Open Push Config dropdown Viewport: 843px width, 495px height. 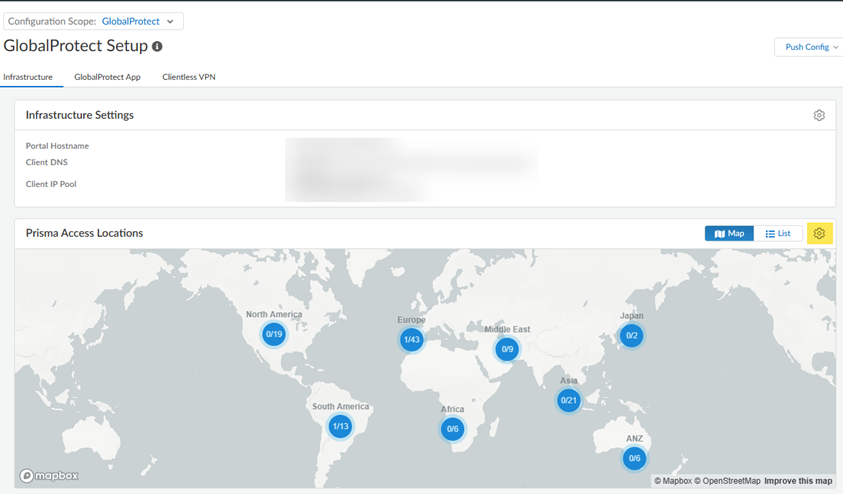click(809, 47)
